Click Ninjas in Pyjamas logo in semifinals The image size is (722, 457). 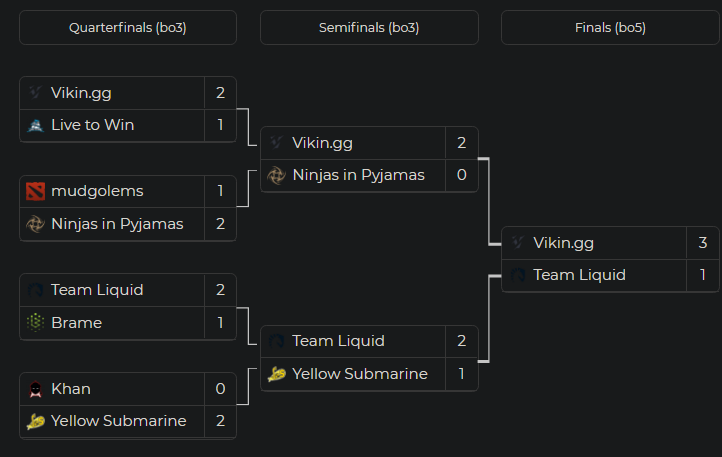point(277,175)
